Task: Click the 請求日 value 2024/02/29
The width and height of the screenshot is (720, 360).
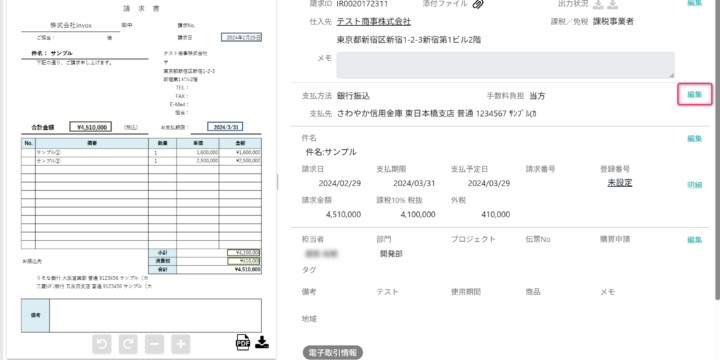Action: (x=340, y=183)
